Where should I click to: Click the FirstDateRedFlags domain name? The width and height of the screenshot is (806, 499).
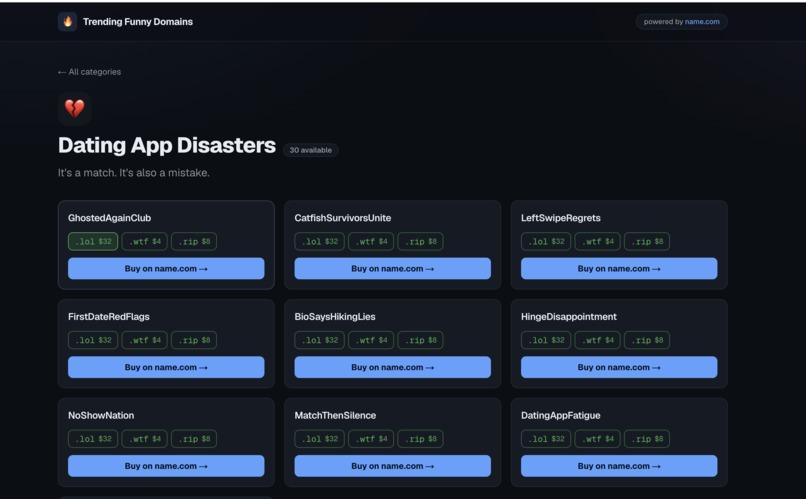pos(109,317)
